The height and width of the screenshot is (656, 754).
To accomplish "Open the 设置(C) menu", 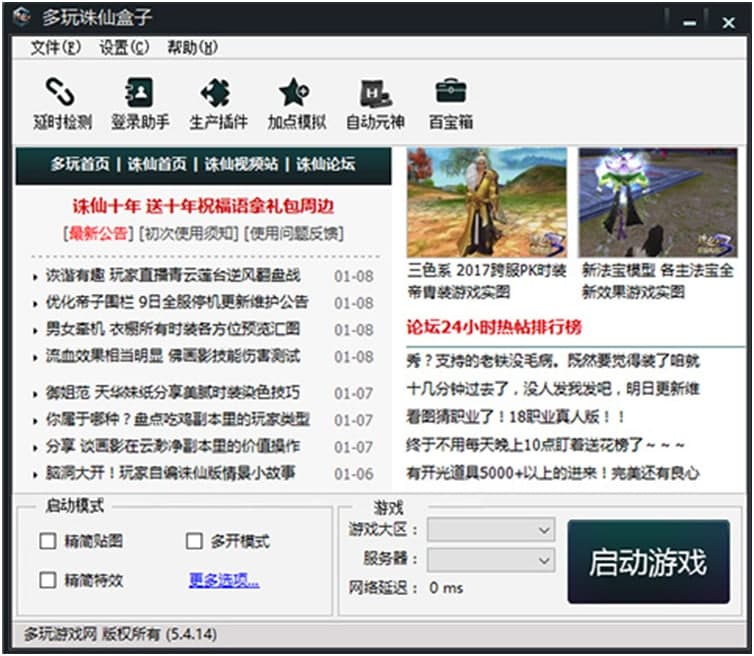I will point(124,48).
